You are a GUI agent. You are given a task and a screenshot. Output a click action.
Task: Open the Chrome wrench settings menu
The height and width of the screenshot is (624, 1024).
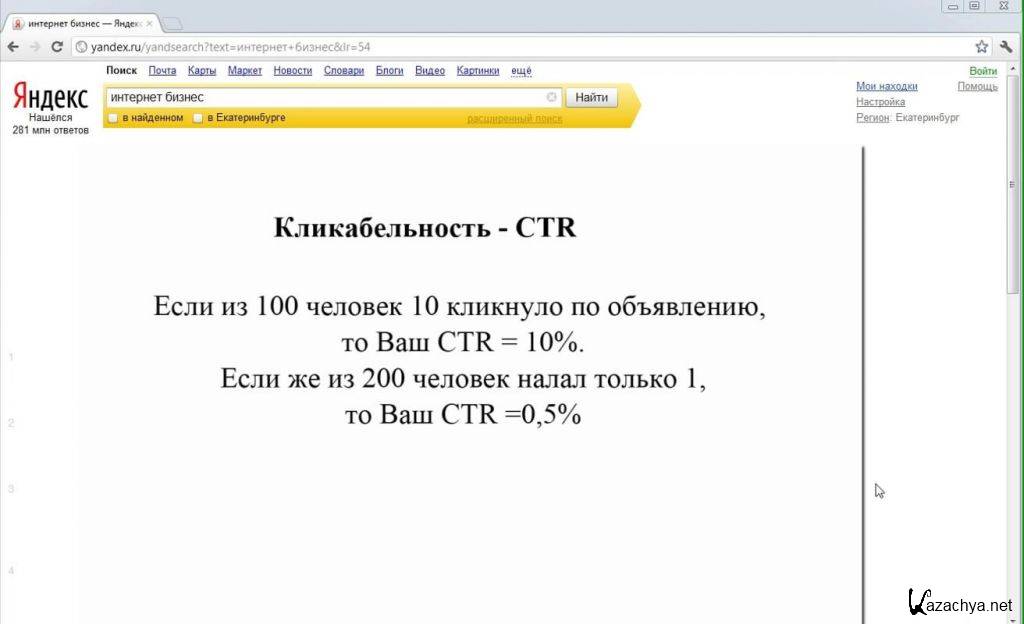click(x=1006, y=46)
